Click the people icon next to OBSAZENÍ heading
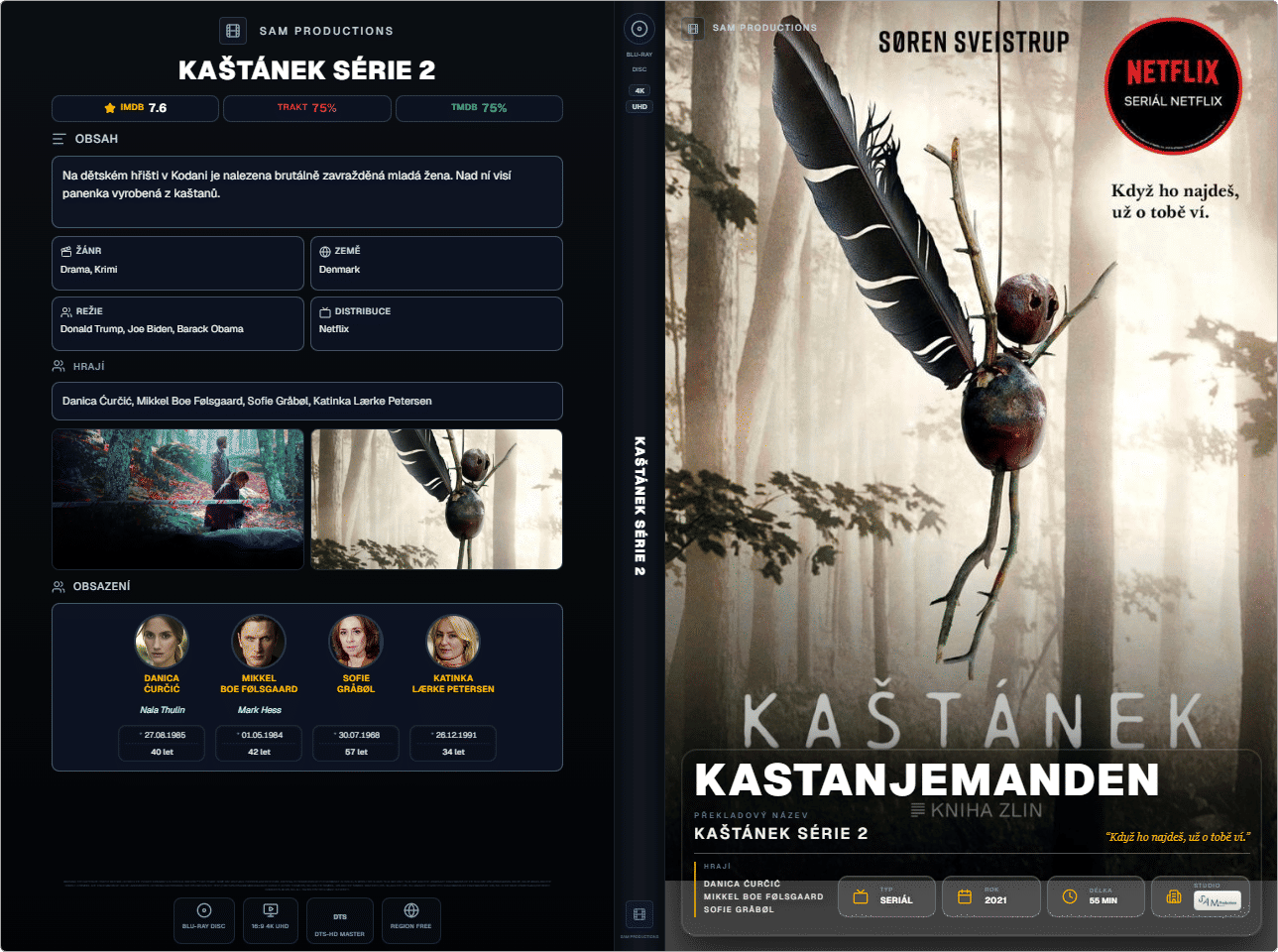This screenshot has width=1278, height=952. (x=58, y=586)
